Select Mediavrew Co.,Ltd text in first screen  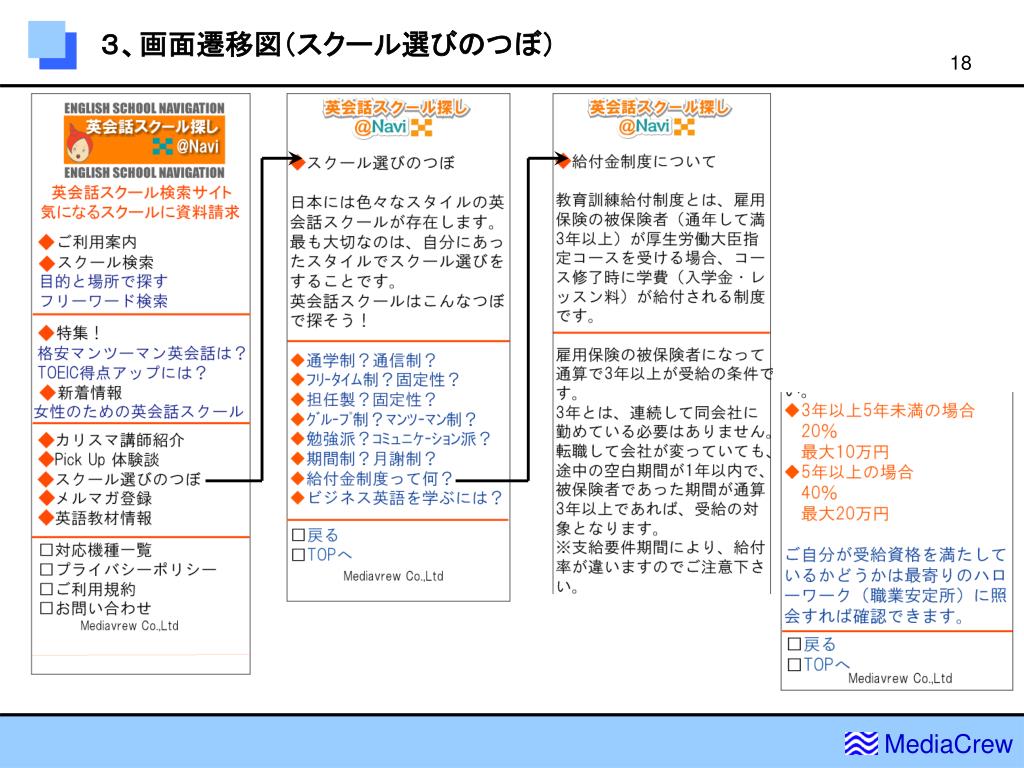(129, 626)
